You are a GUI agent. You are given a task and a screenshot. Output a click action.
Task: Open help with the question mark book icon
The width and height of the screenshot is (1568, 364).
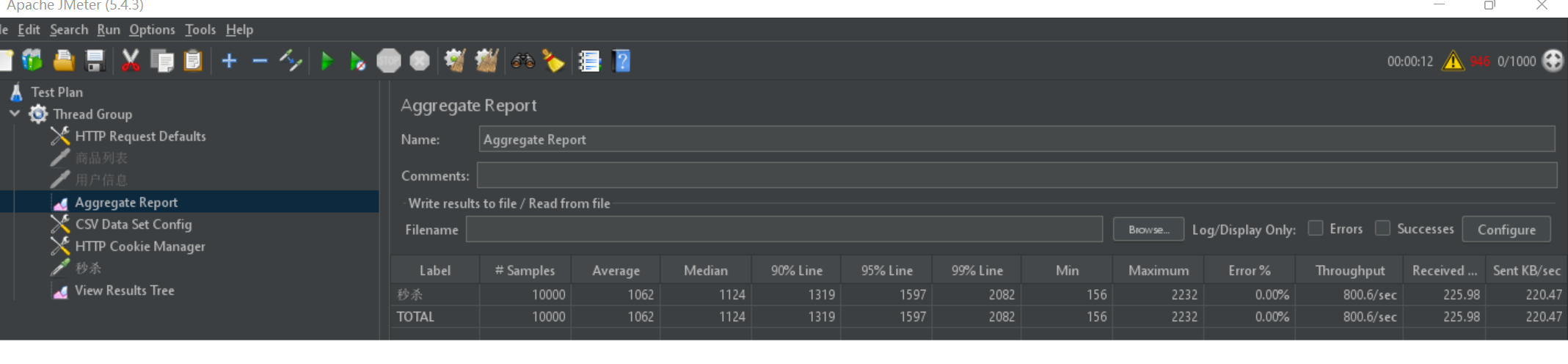click(x=621, y=60)
